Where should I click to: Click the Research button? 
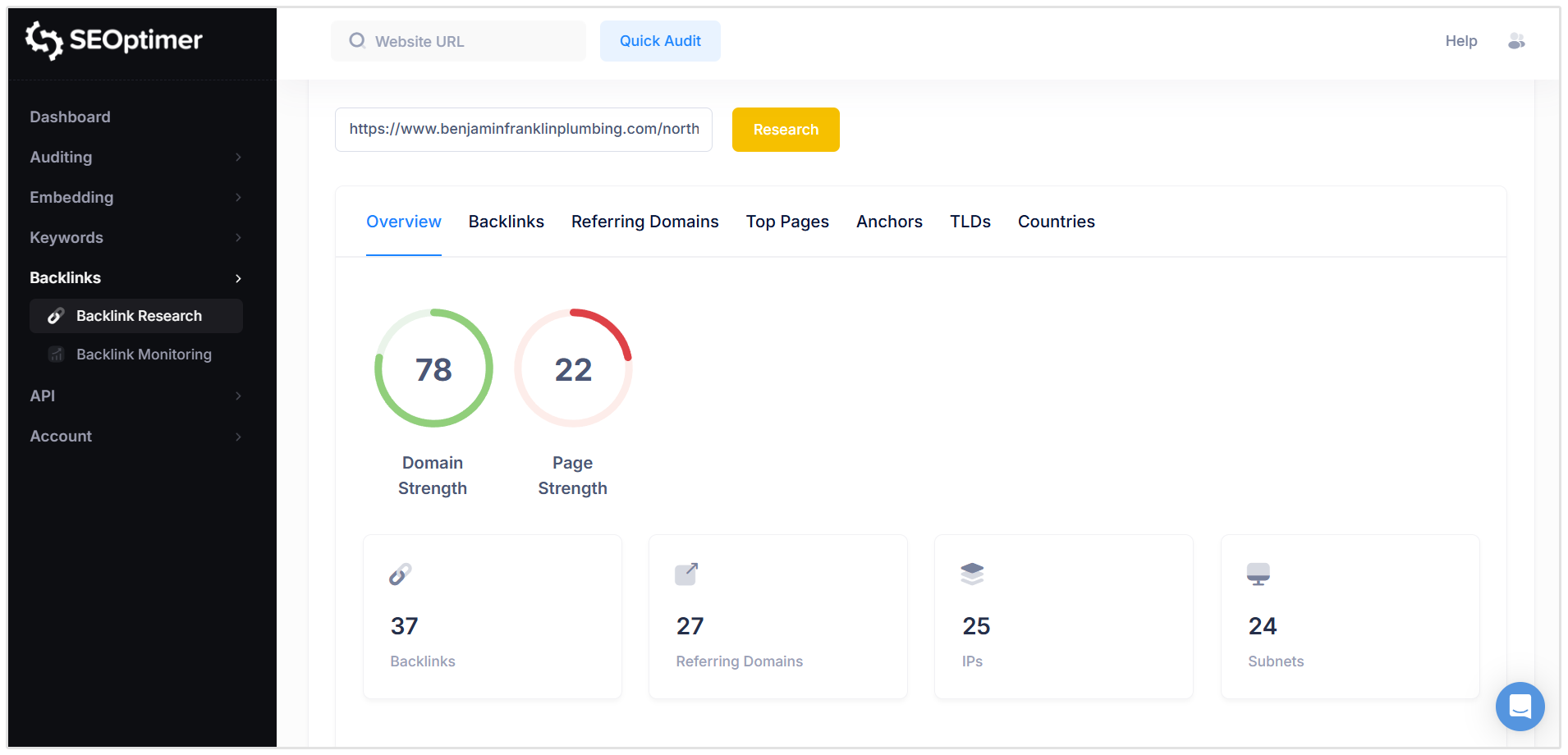click(x=785, y=129)
